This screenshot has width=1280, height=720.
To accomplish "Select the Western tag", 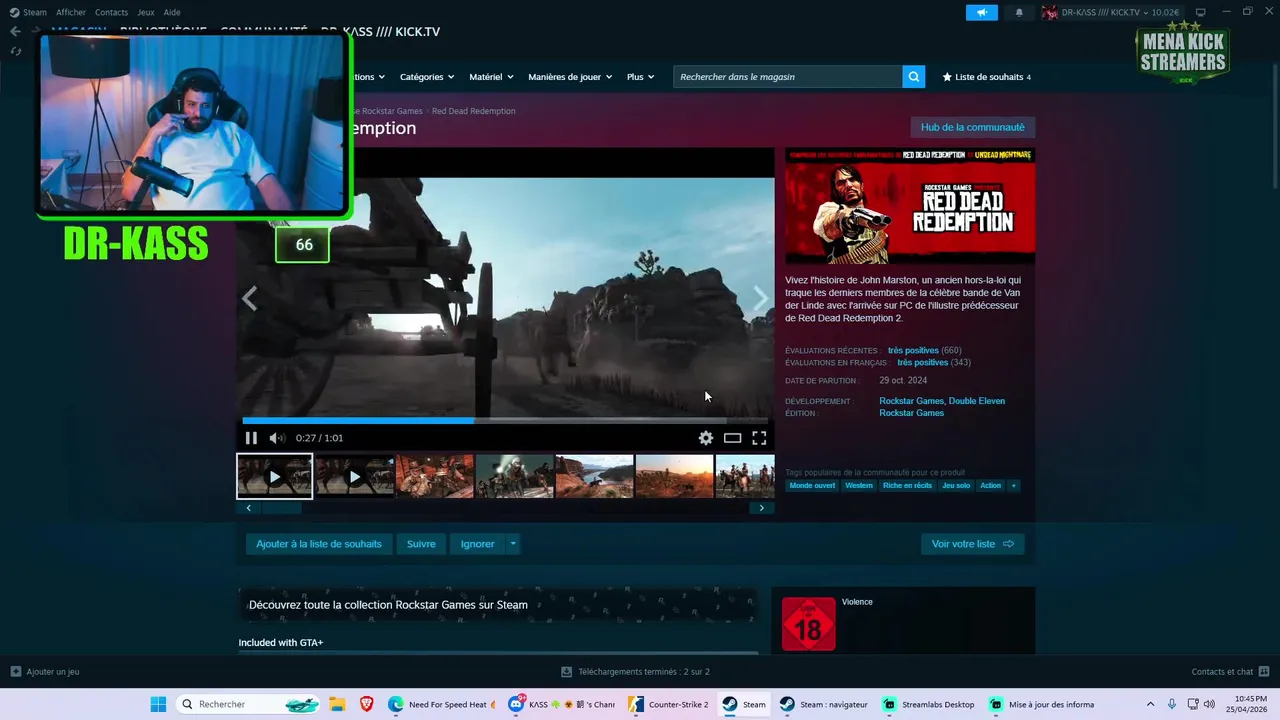I will (859, 486).
